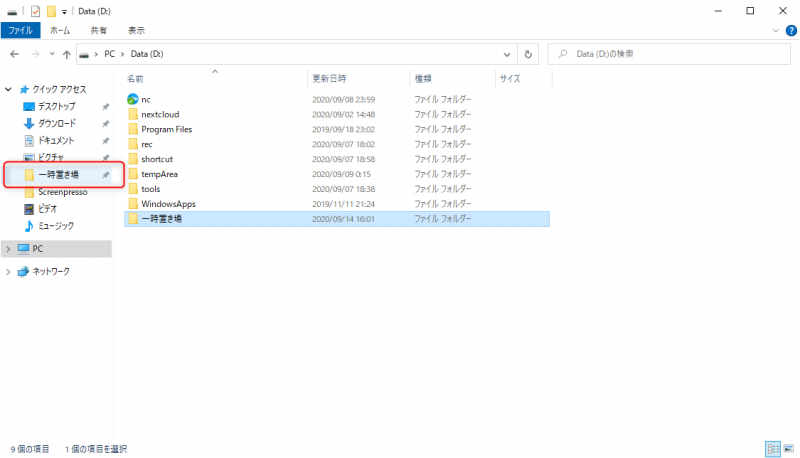Open the 共有 ribbon tab
The width and height of the screenshot is (800, 458).
tap(98, 31)
